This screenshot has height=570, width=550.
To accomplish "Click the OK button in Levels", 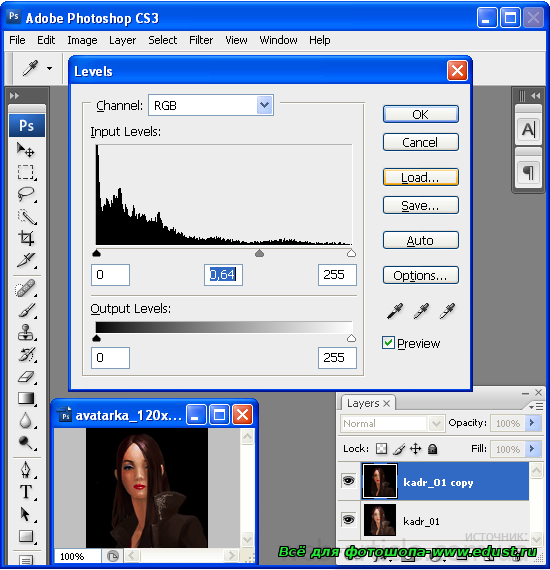I will [x=421, y=115].
